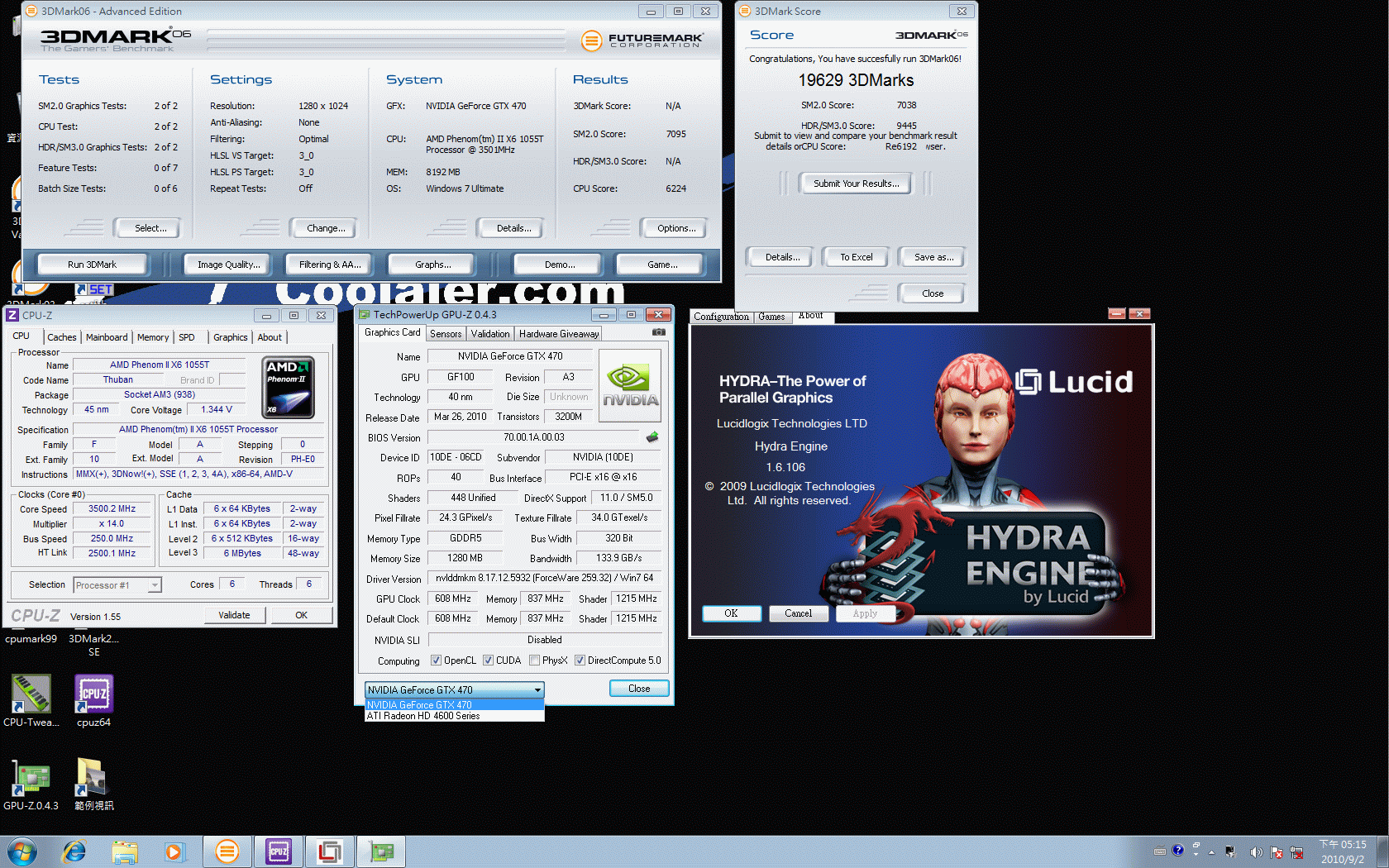The height and width of the screenshot is (868, 1389).
Task: Click the network tray icon
Action: click(x=1296, y=852)
